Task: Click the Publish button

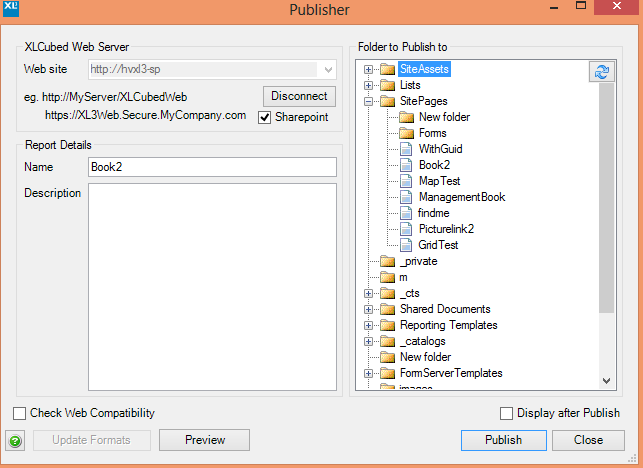Action: [504, 440]
